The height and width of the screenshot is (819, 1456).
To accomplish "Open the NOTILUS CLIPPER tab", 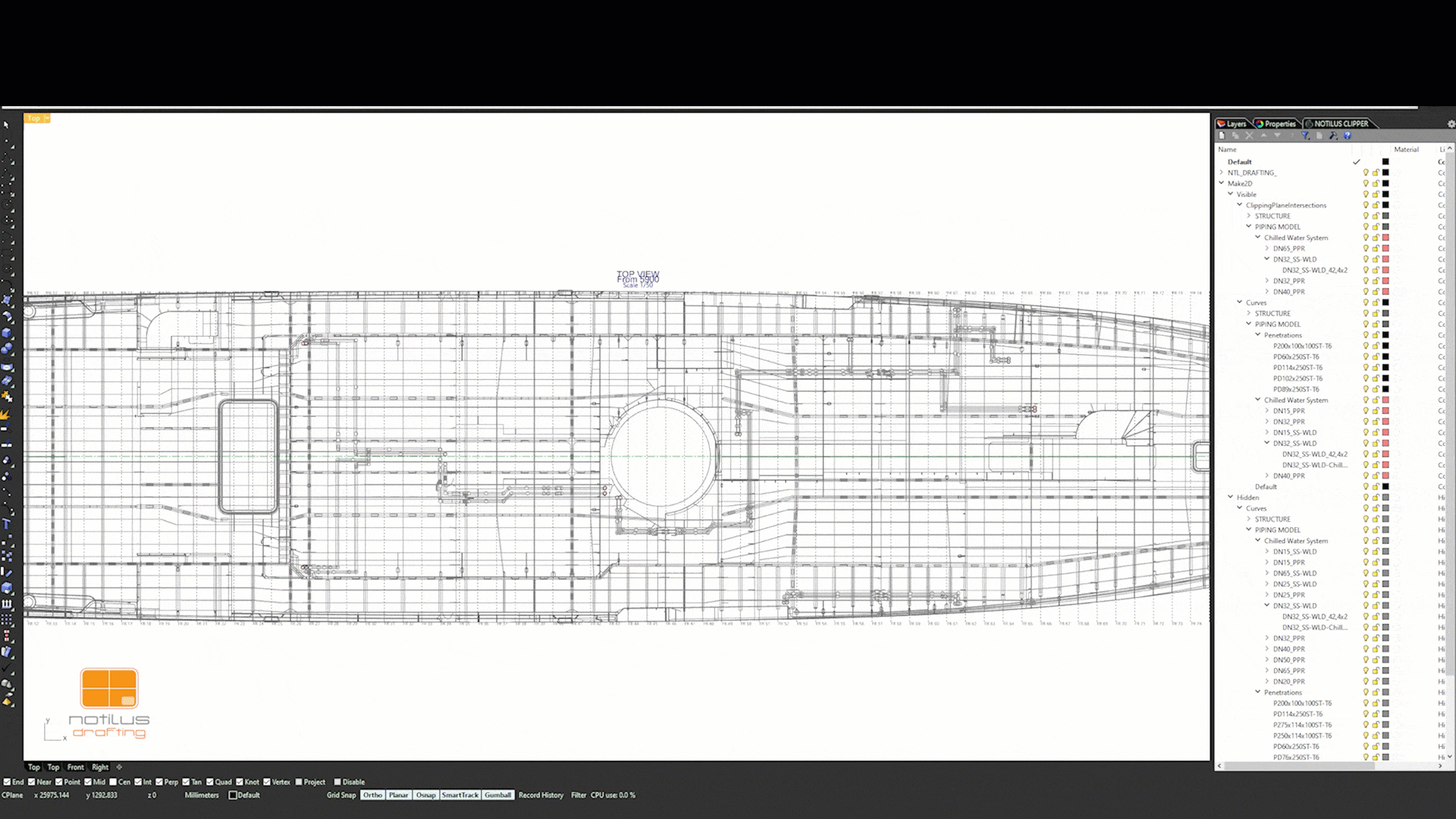I will (1337, 124).
